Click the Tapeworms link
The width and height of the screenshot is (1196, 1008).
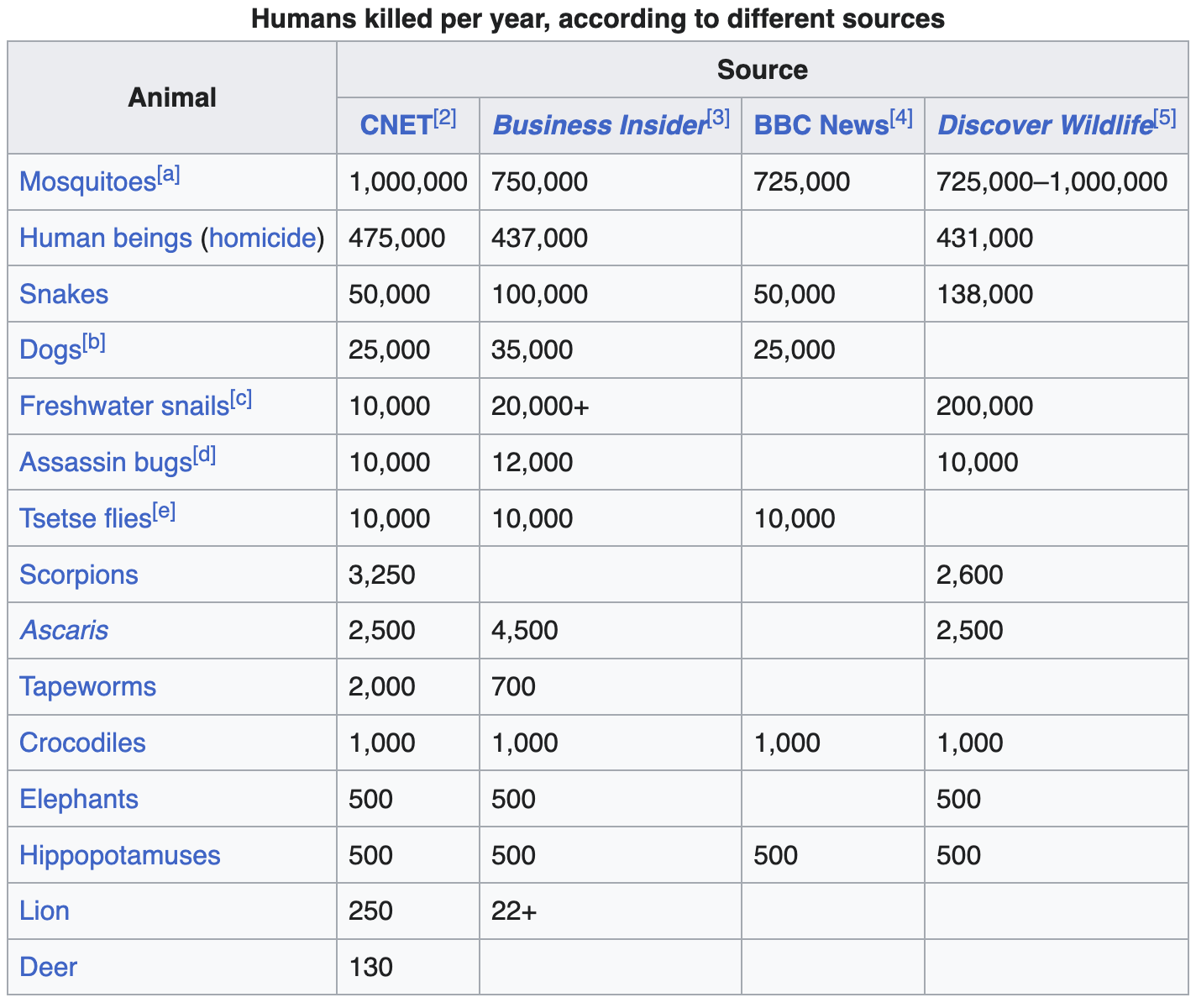coord(87,687)
